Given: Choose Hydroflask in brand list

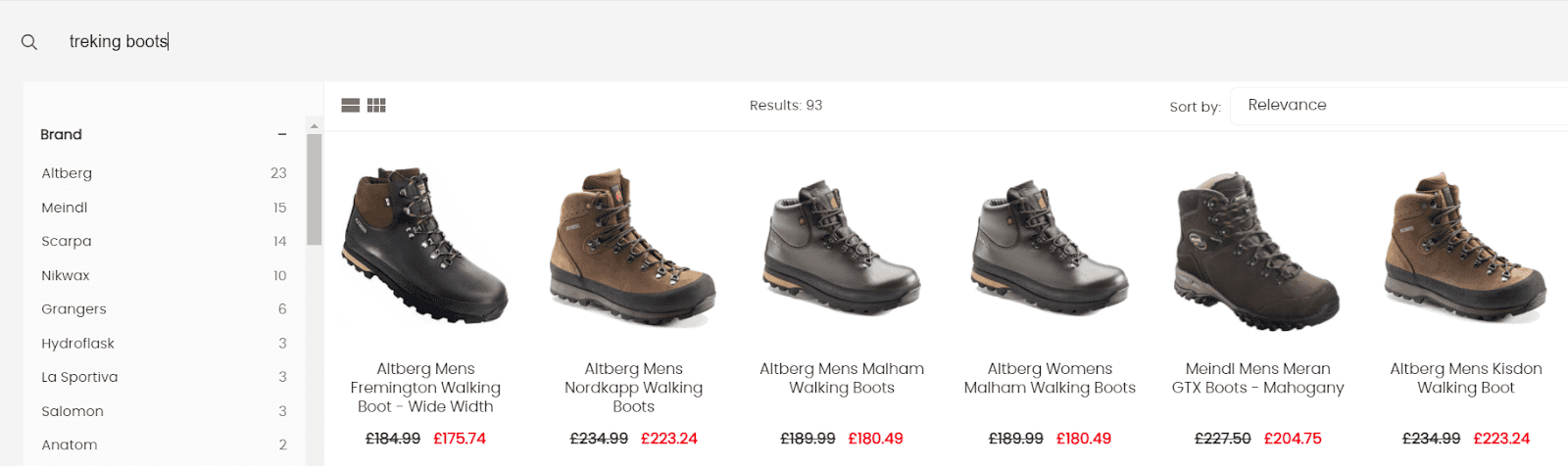Looking at the screenshot, I should [77, 344].
